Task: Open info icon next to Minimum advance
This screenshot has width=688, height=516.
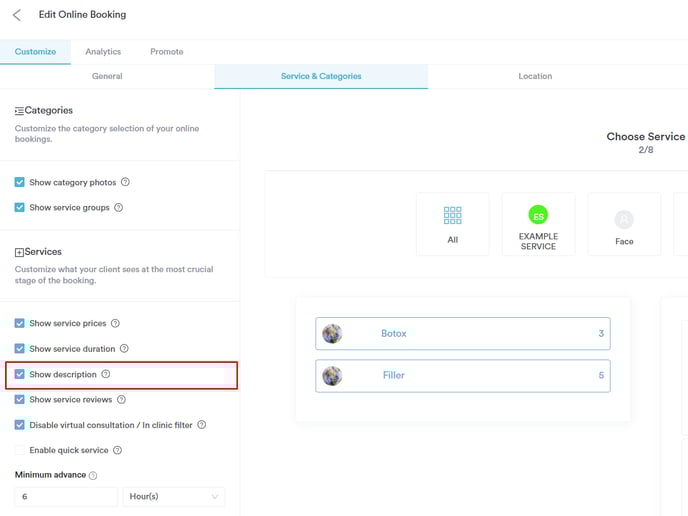Action: (x=93, y=475)
